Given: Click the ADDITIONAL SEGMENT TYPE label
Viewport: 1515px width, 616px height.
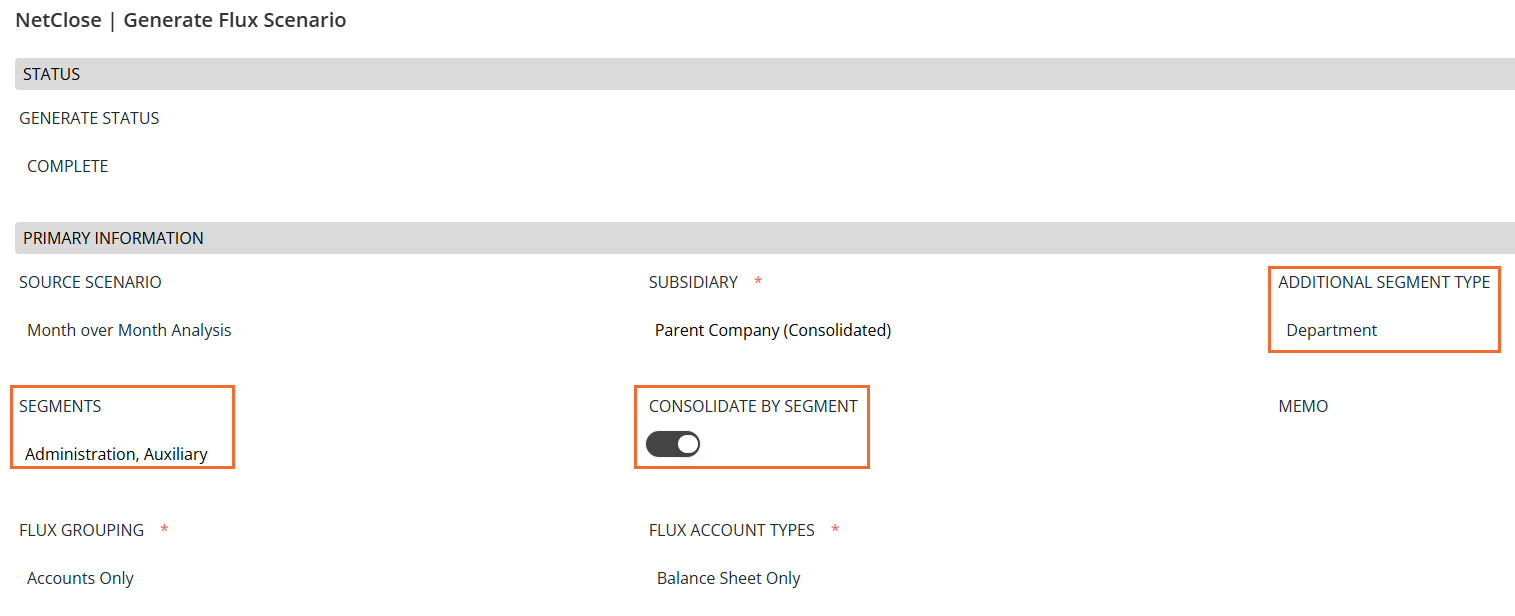Looking at the screenshot, I should pos(1384,282).
